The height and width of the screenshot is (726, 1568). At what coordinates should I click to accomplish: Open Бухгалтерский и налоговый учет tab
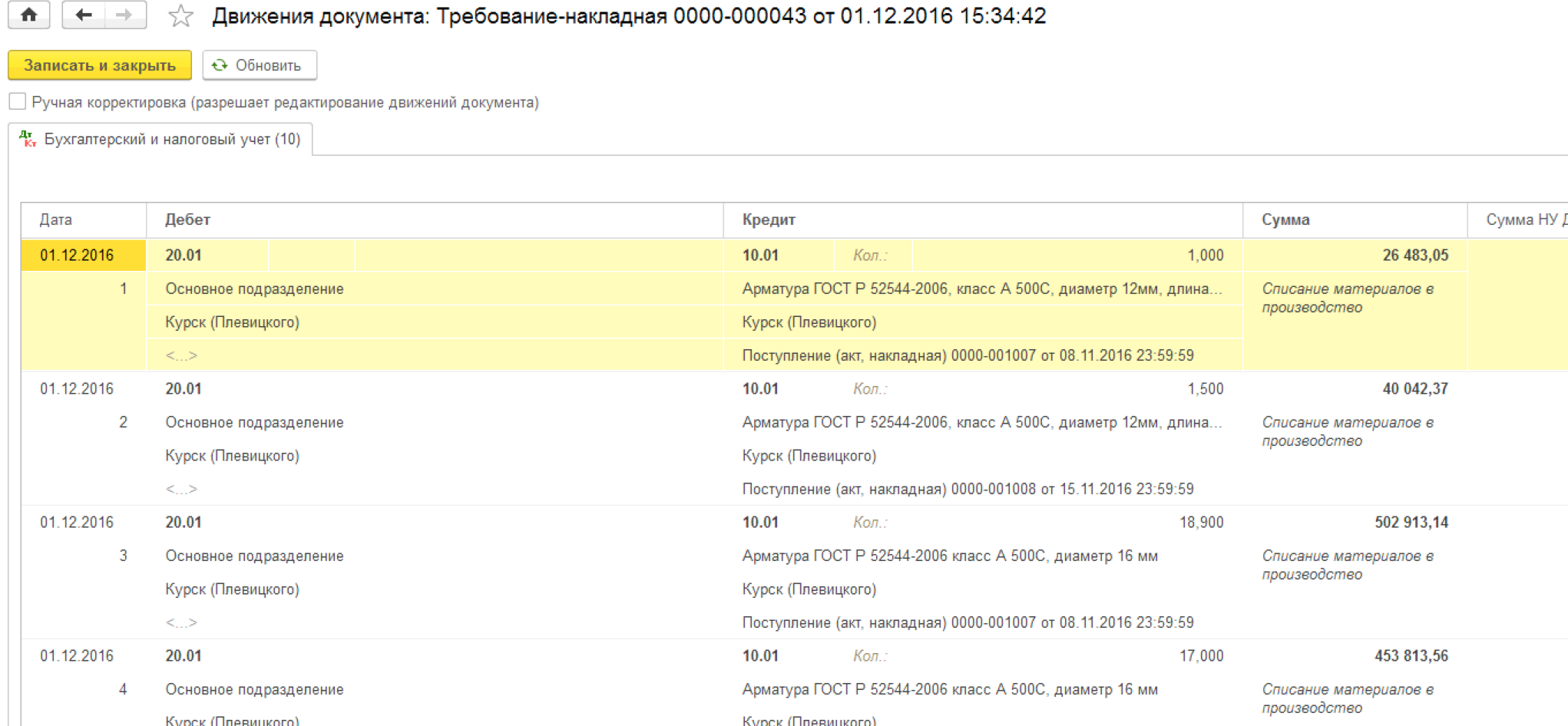pyautogui.click(x=171, y=139)
